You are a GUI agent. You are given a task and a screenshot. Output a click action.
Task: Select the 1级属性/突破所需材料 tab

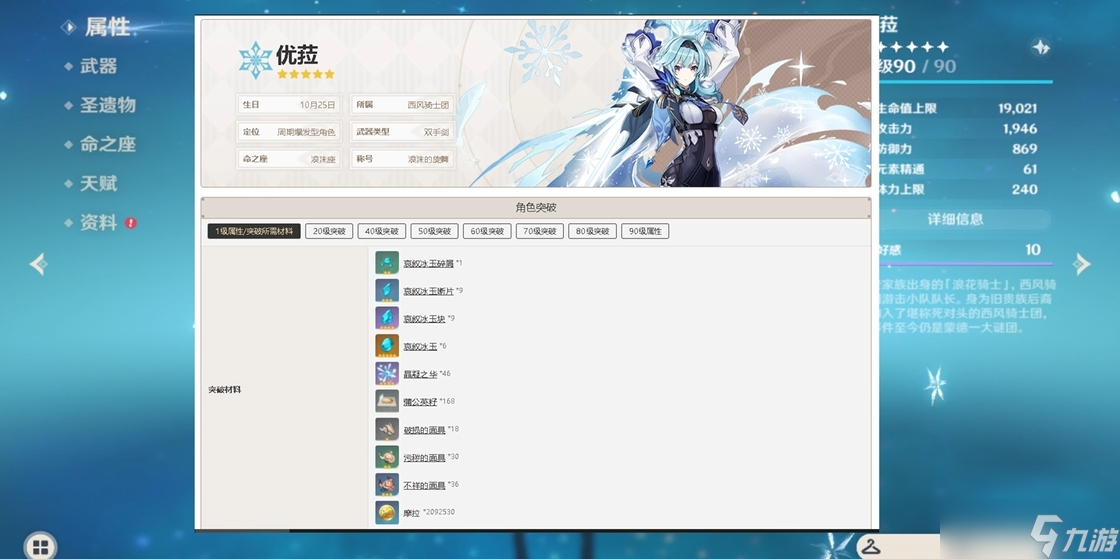(x=254, y=231)
